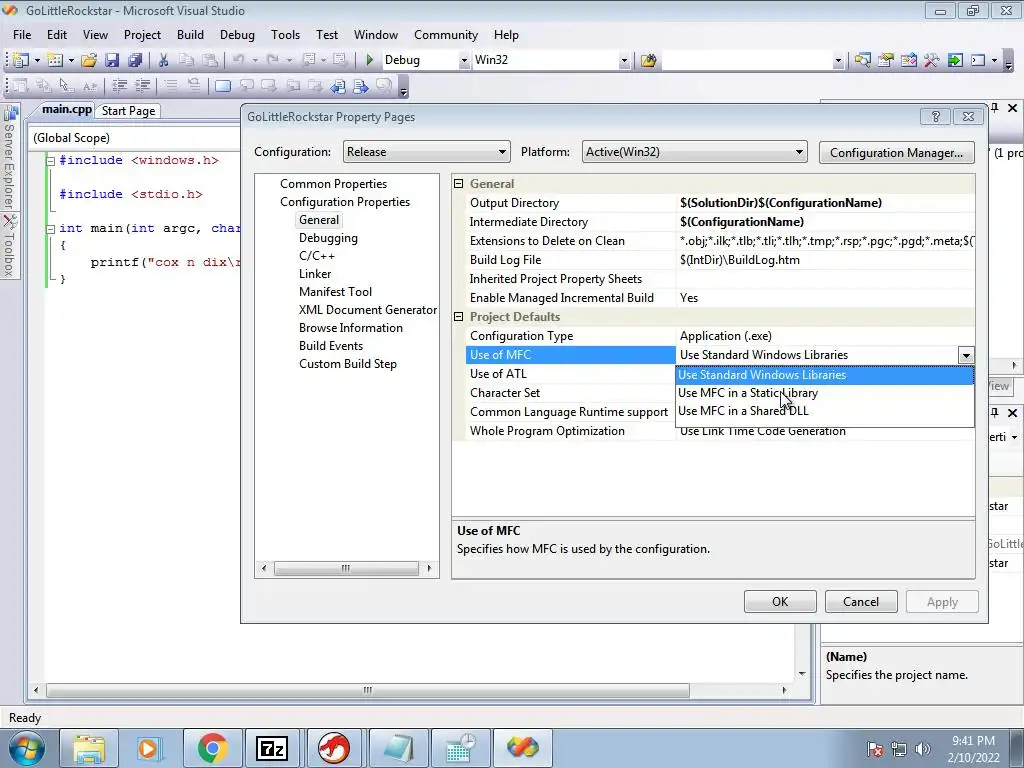The height and width of the screenshot is (768, 1024).
Task: Select Manifest Tool in the properties tree
Action: pyautogui.click(x=335, y=292)
